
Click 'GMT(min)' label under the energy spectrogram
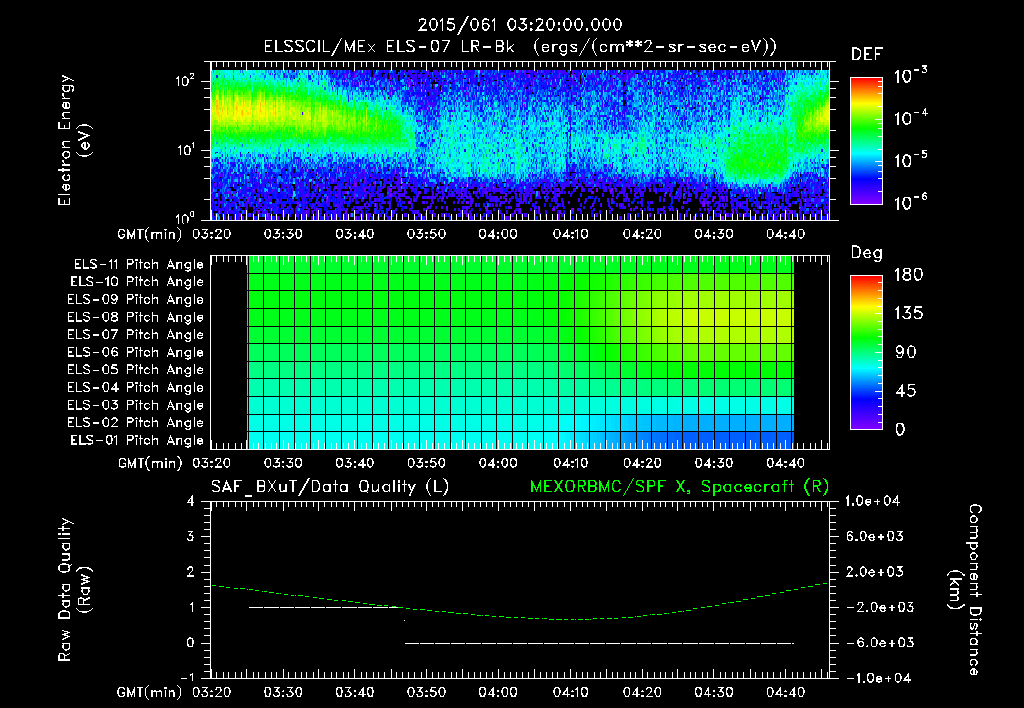pyautogui.click(x=150, y=234)
